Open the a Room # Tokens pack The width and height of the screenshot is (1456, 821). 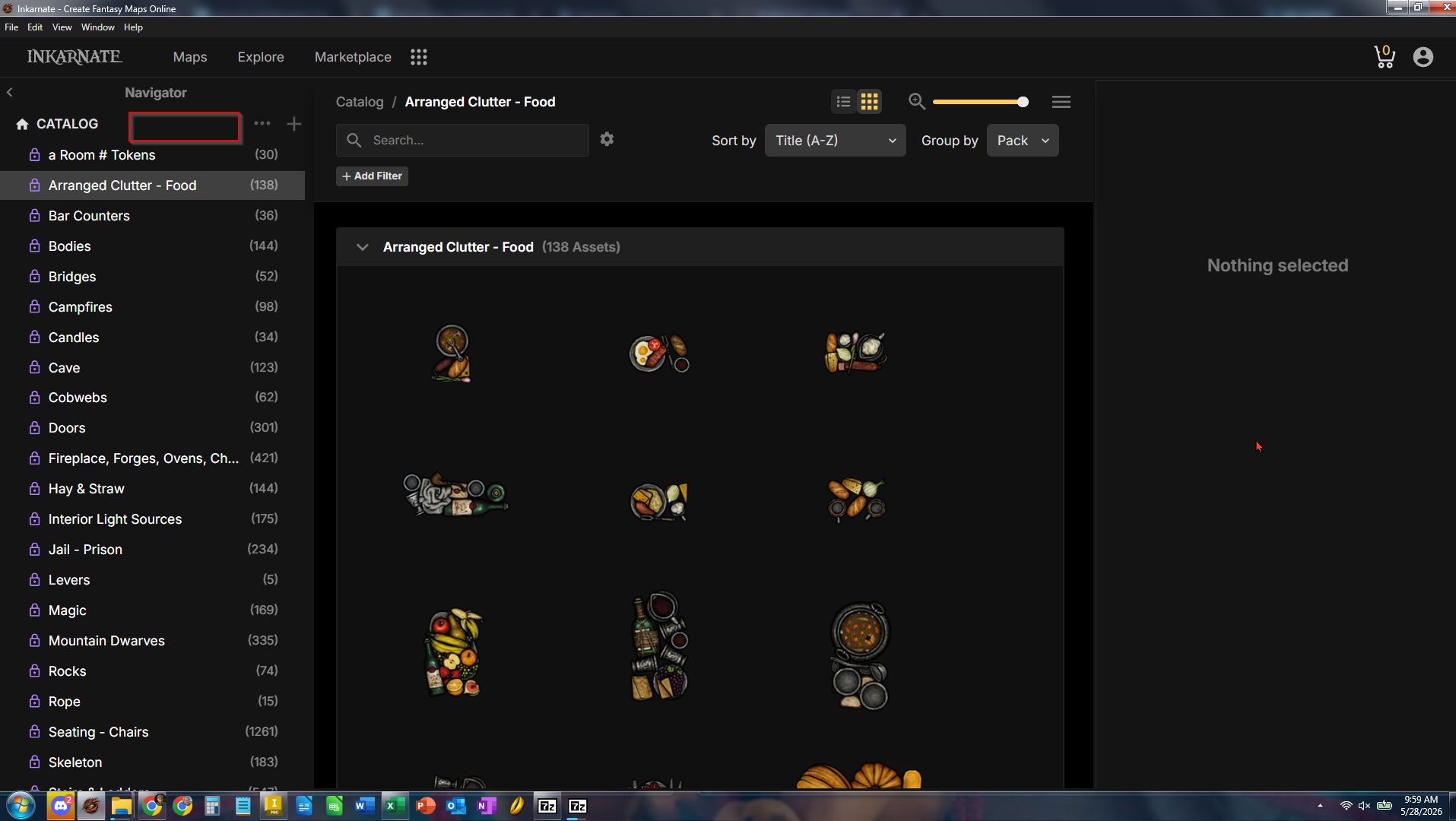coord(152,155)
